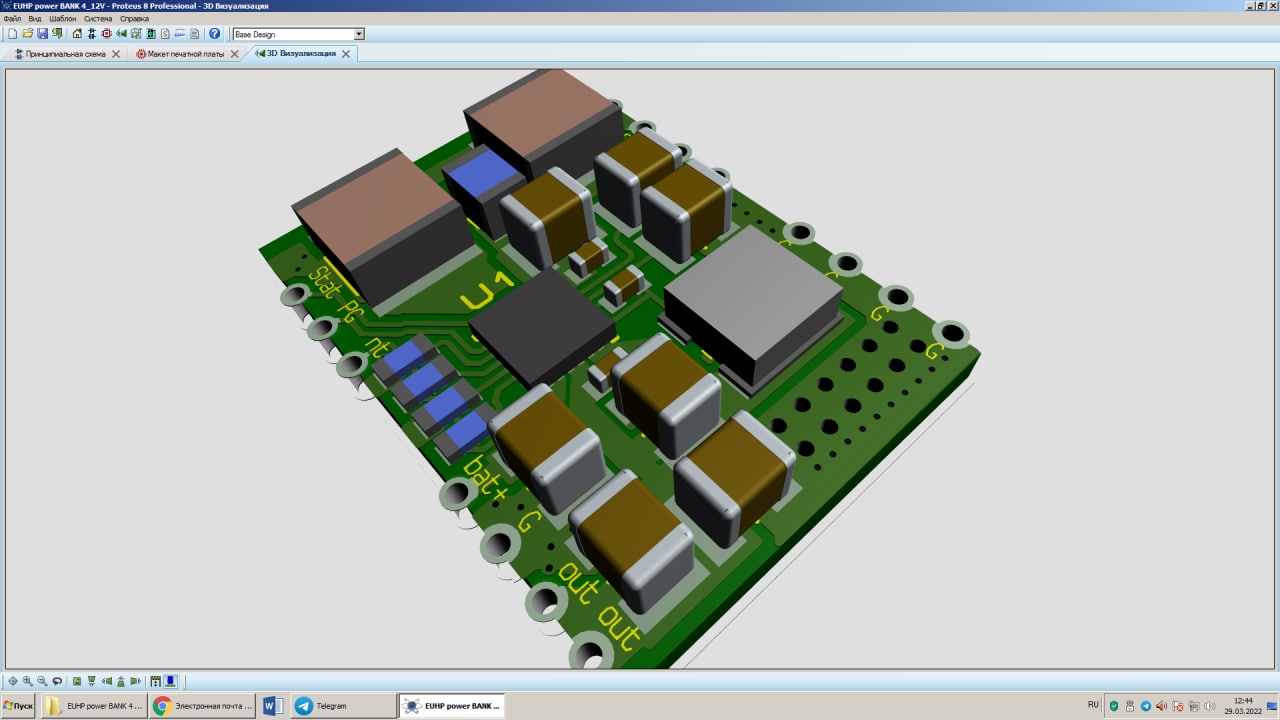Click the auto spin orbit icon
Viewport: 1280px width, 720px height.
[x=57, y=681]
